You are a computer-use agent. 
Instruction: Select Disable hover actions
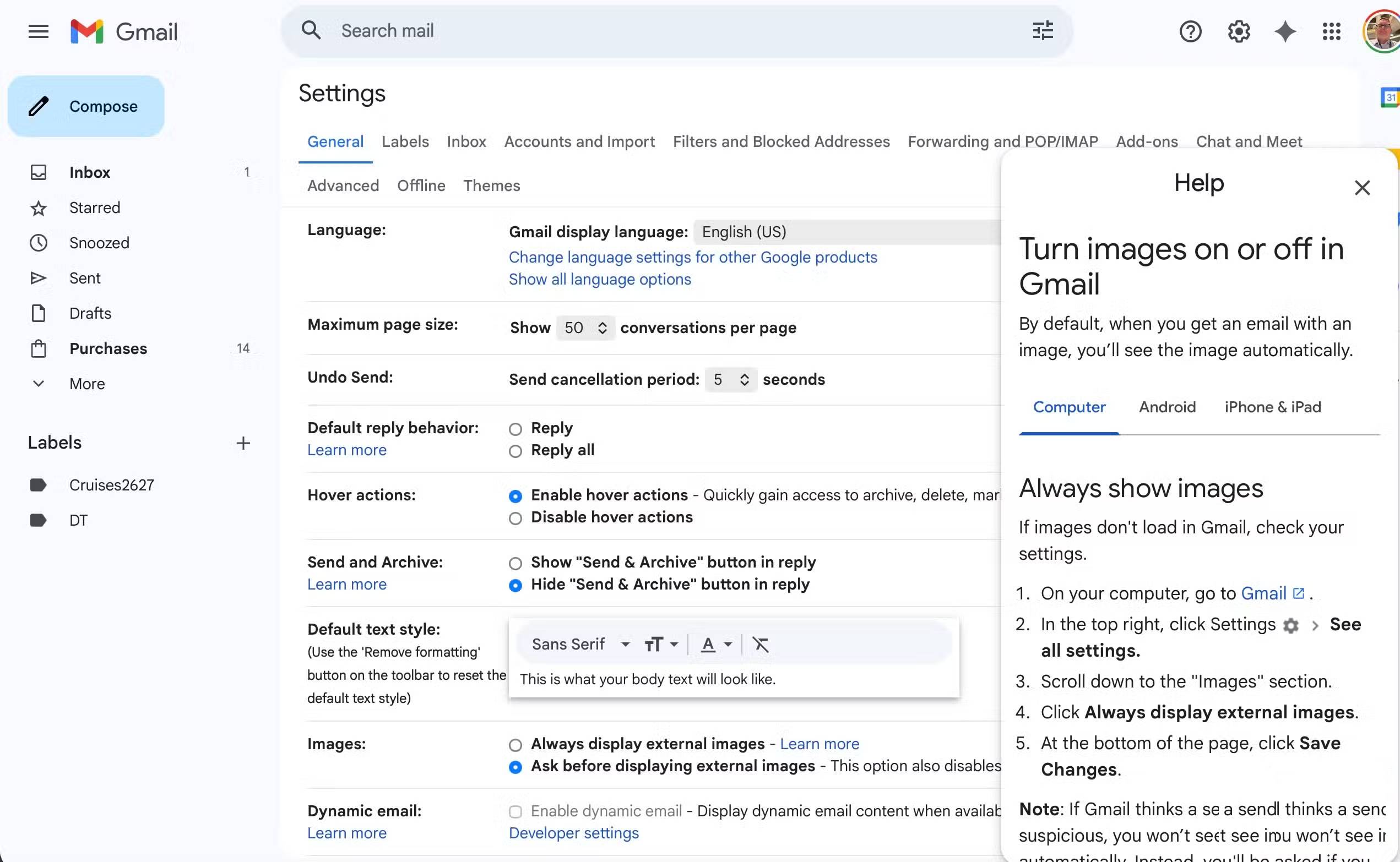pyautogui.click(x=515, y=518)
